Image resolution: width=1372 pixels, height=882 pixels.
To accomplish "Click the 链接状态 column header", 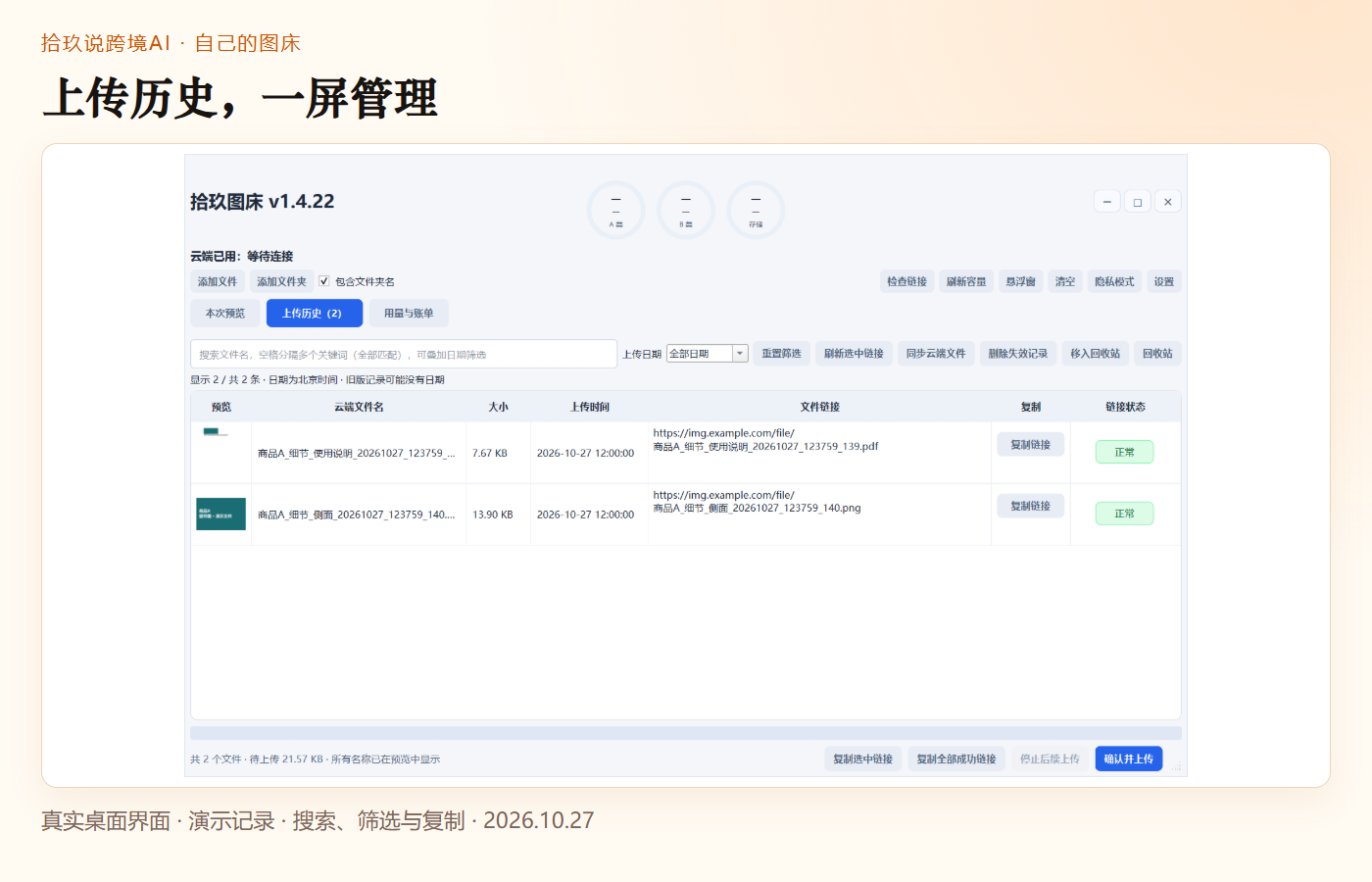I will point(1125,407).
